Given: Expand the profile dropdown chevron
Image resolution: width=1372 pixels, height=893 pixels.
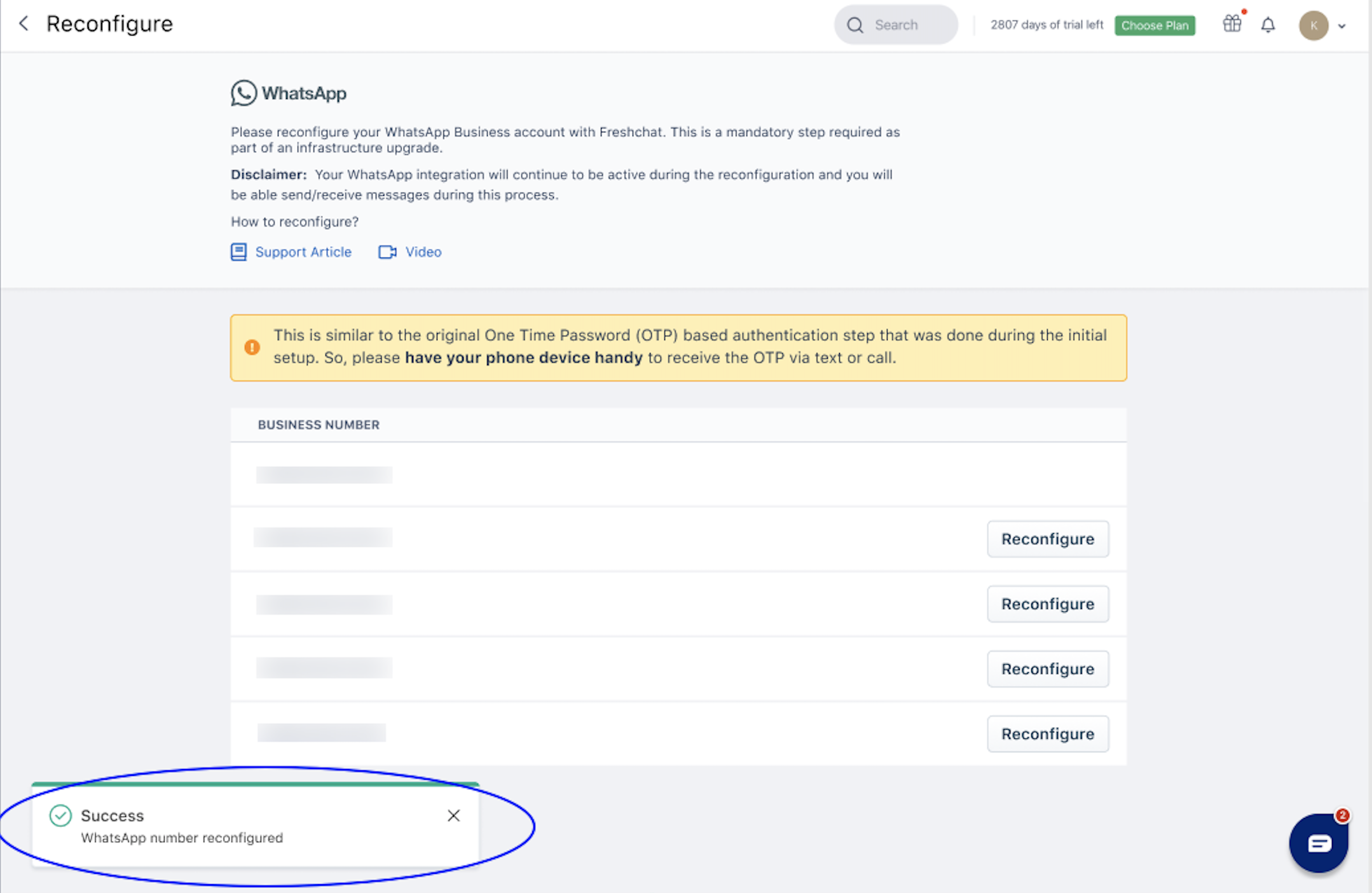Looking at the screenshot, I should 1342,27.
